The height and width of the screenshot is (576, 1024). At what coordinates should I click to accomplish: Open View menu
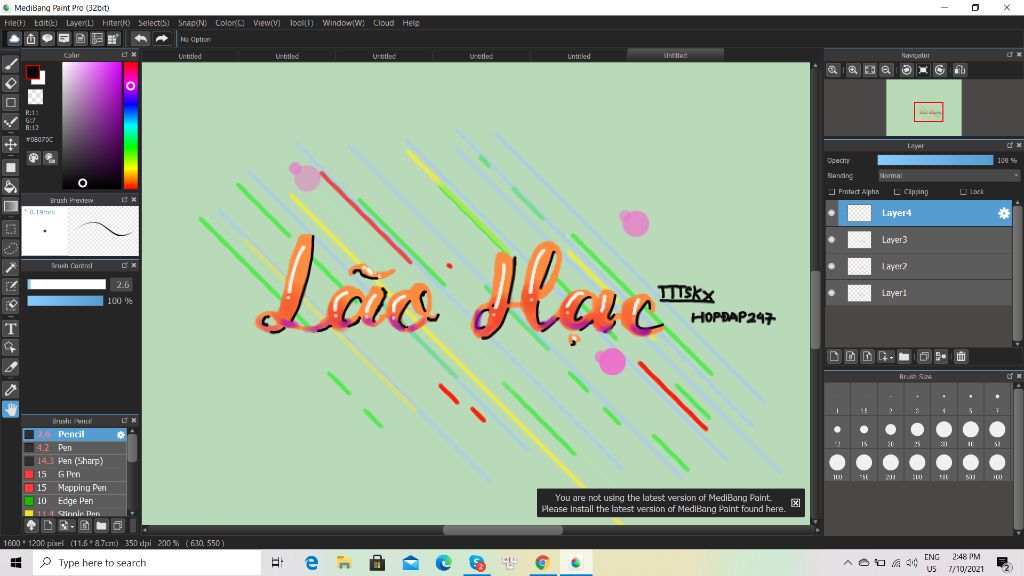(266, 23)
